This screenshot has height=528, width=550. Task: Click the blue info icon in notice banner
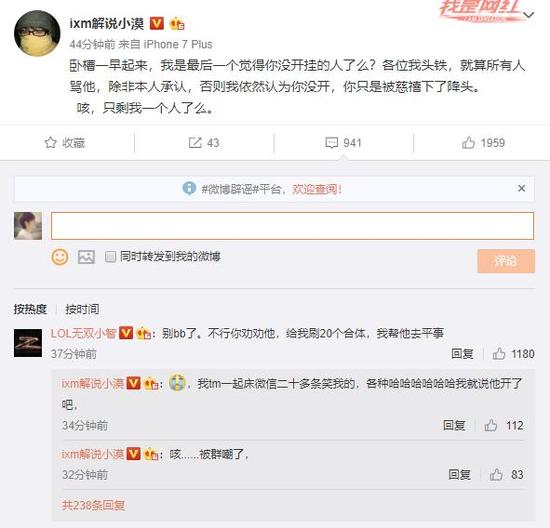point(189,188)
